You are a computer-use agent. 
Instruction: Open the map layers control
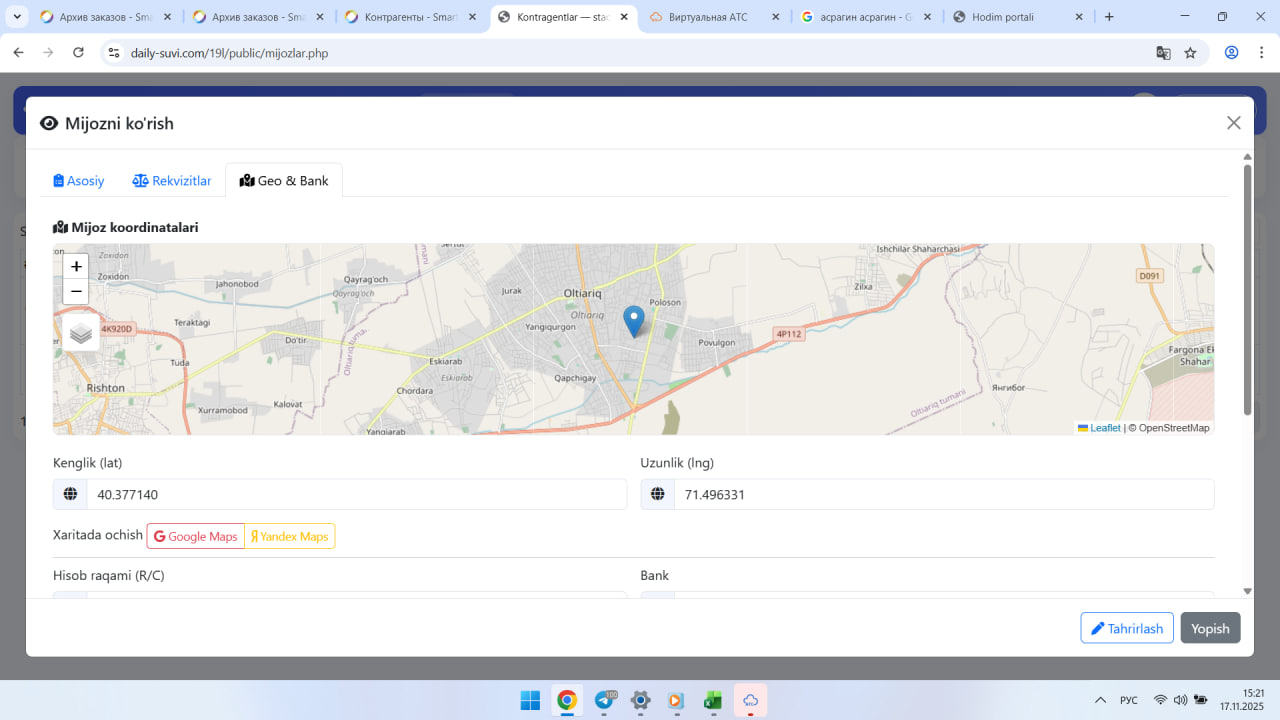click(81, 333)
